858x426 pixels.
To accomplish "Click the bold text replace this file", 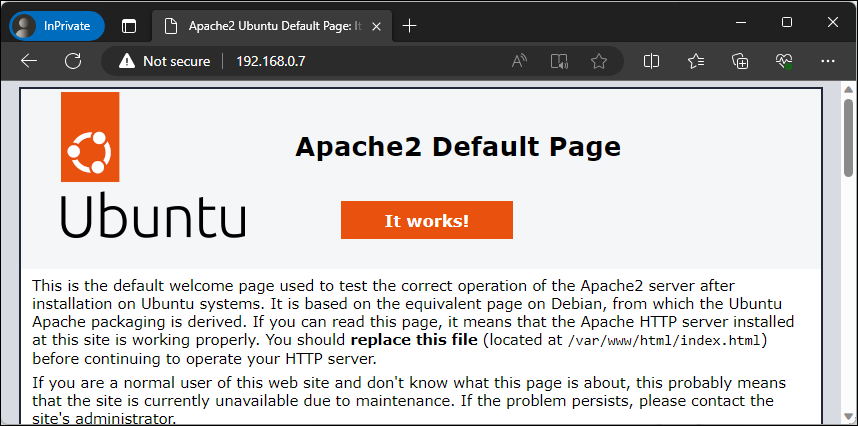I will (414, 340).
